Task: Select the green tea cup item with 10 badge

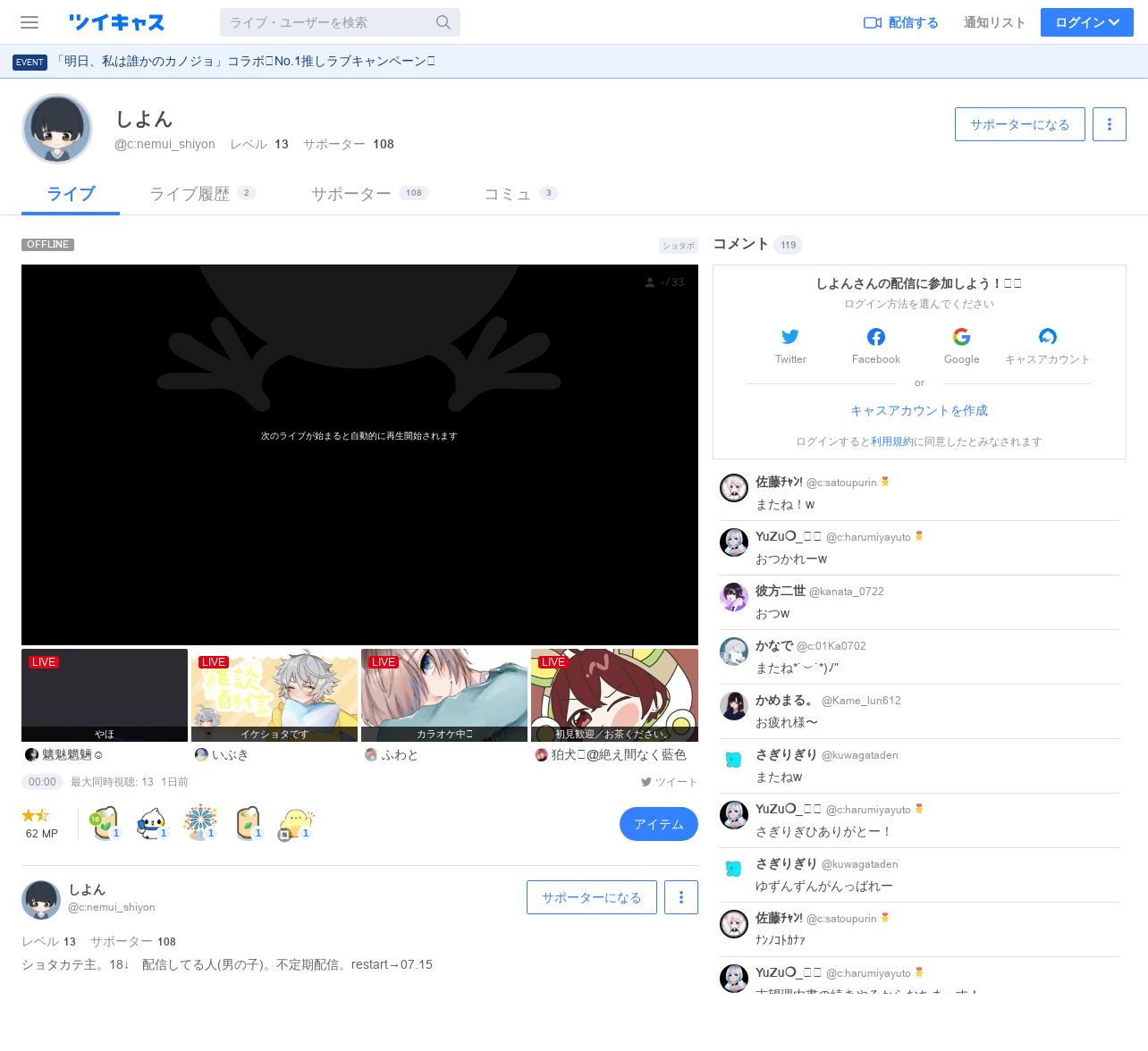Action: point(105,823)
